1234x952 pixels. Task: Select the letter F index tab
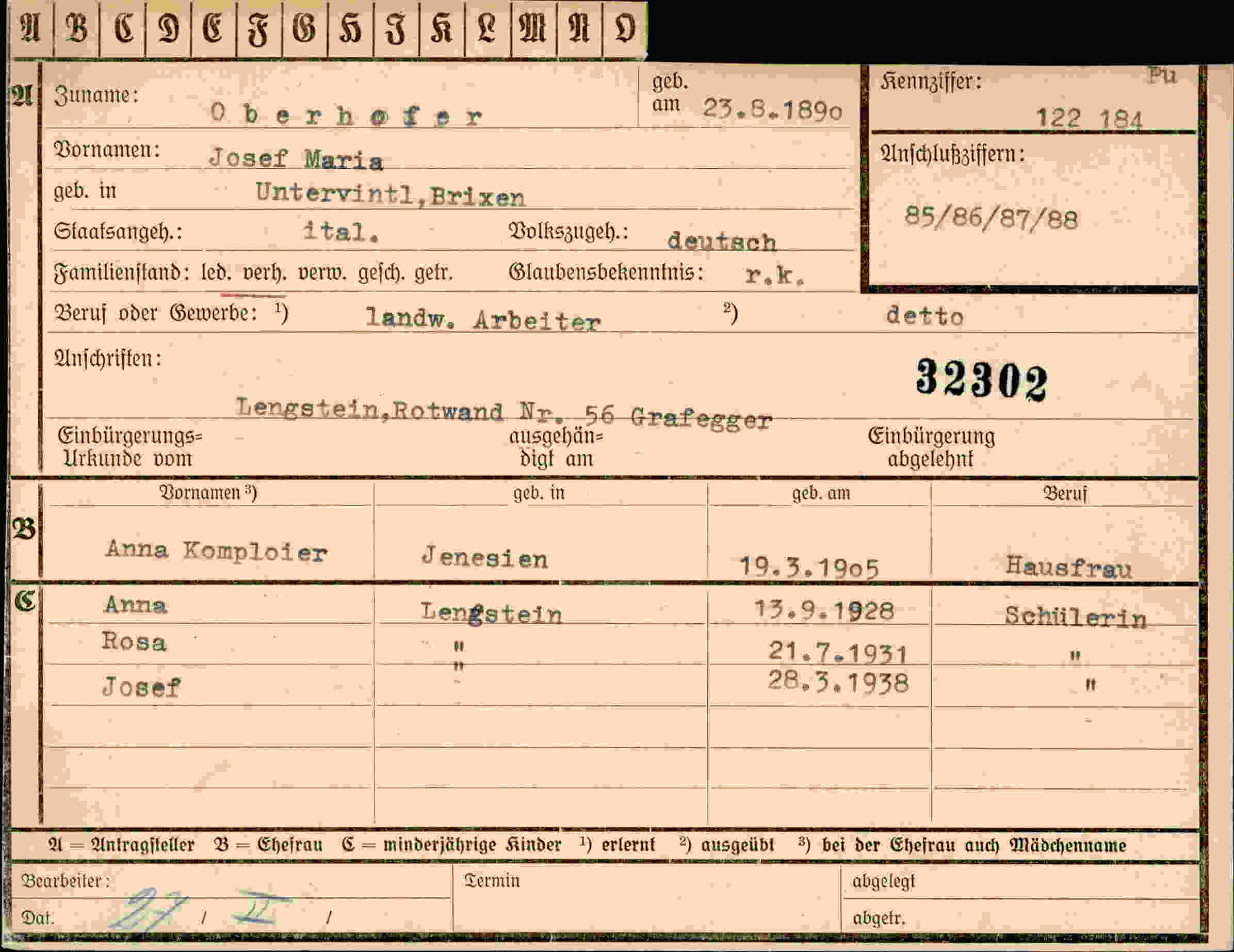coord(259,28)
